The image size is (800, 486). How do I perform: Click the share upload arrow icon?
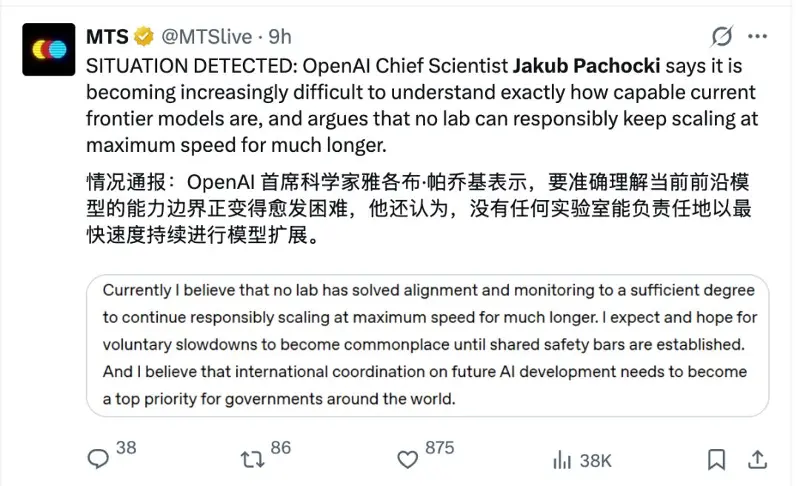click(x=758, y=459)
